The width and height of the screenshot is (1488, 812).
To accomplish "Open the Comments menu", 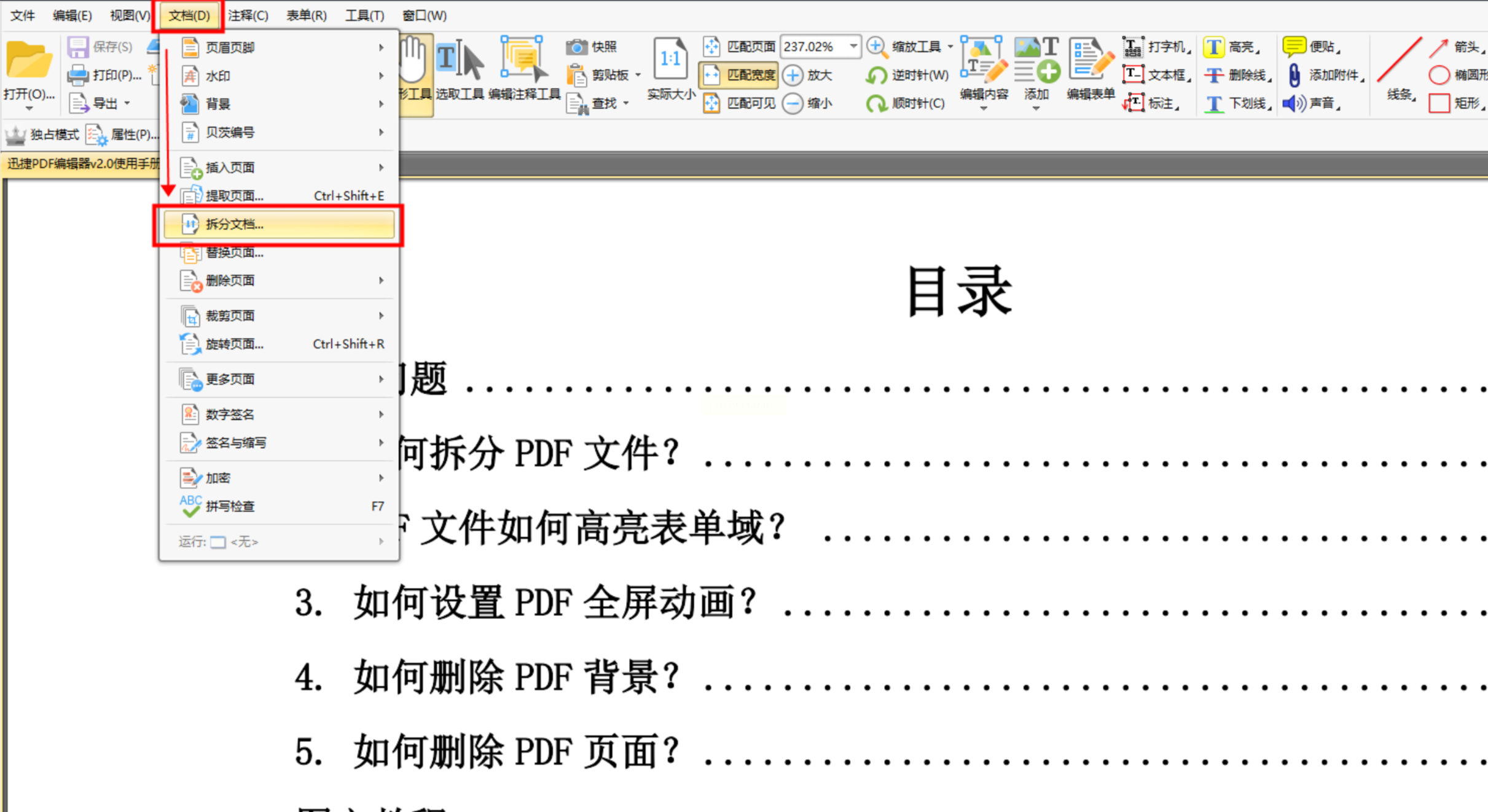I will point(248,15).
